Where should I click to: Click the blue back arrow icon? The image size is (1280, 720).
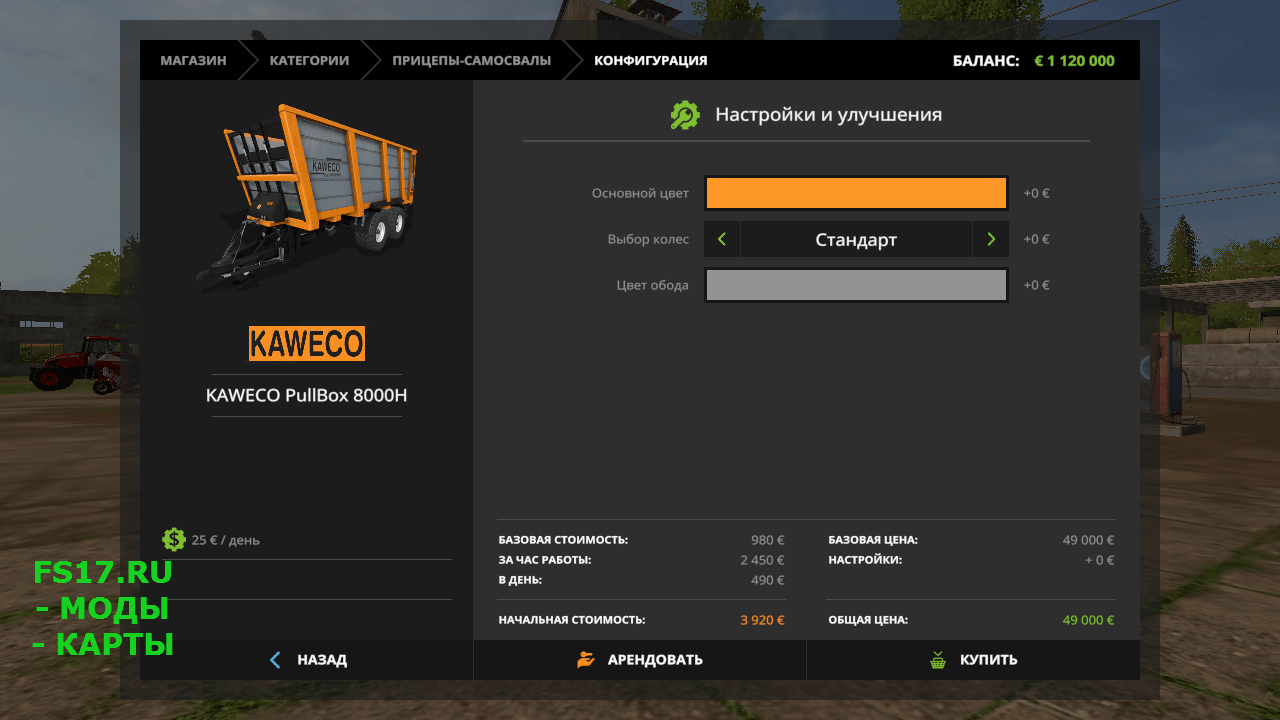pos(276,660)
